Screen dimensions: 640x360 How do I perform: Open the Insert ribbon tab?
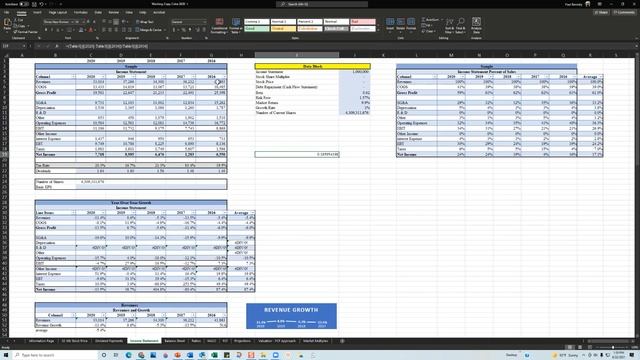[x=37, y=12]
